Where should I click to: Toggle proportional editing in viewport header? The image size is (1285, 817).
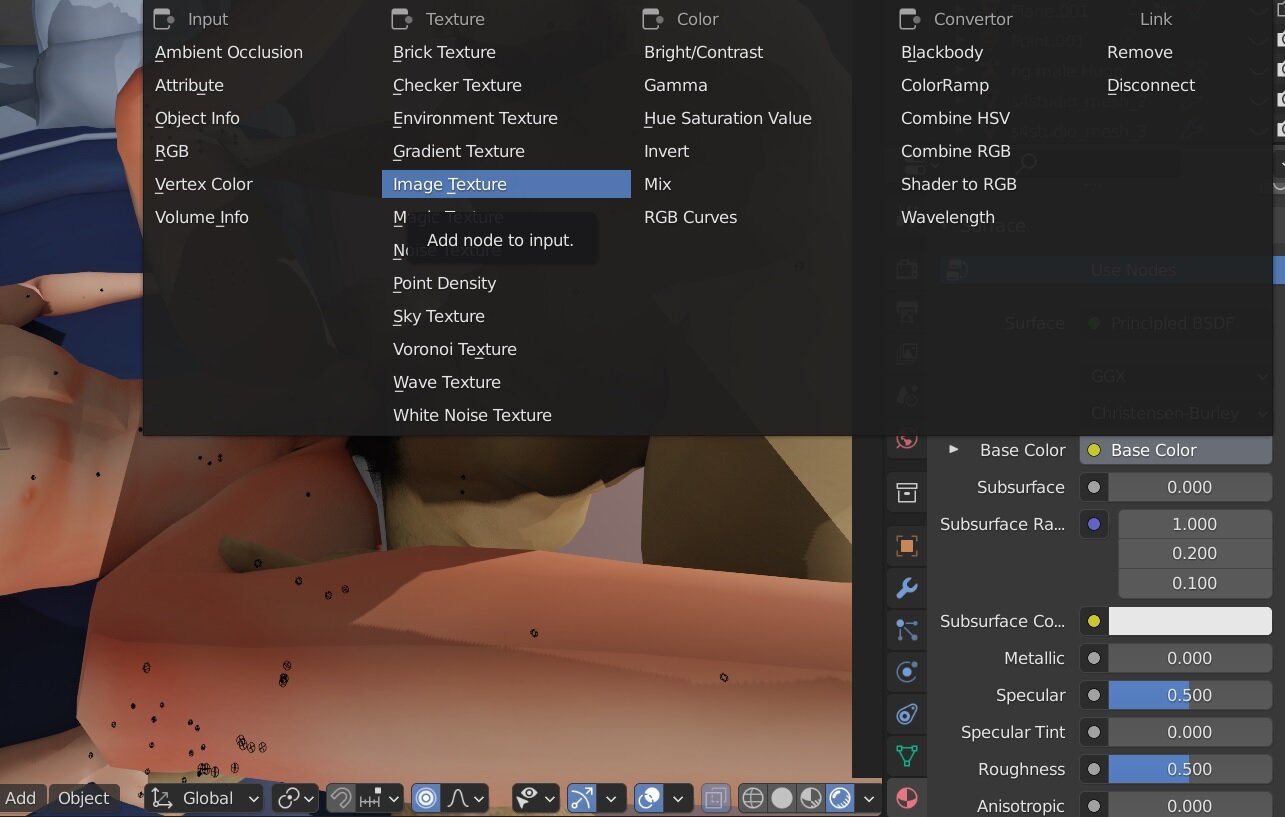point(426,798)
